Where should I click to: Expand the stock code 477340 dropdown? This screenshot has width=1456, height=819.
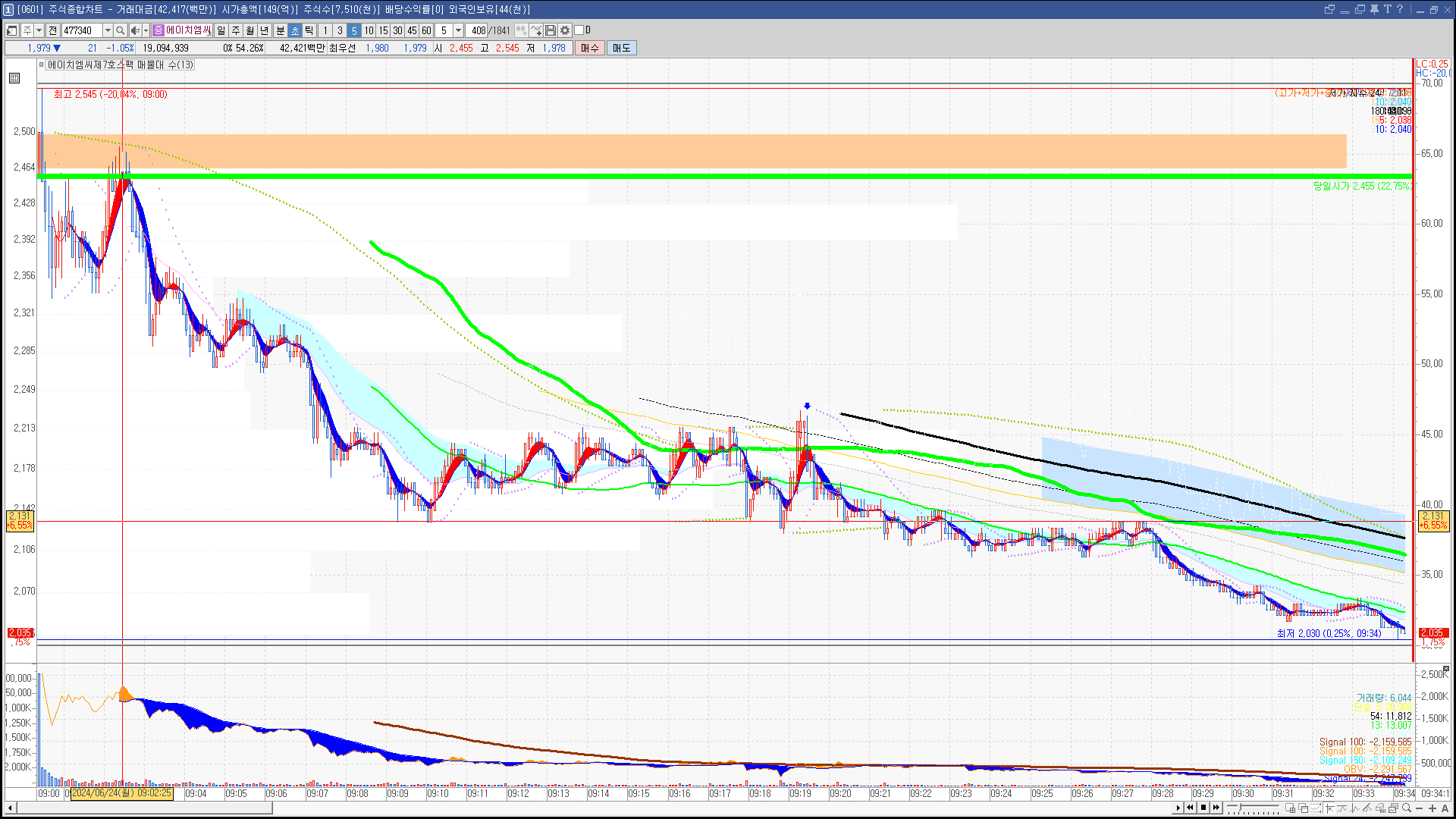(x=108, y=30)
